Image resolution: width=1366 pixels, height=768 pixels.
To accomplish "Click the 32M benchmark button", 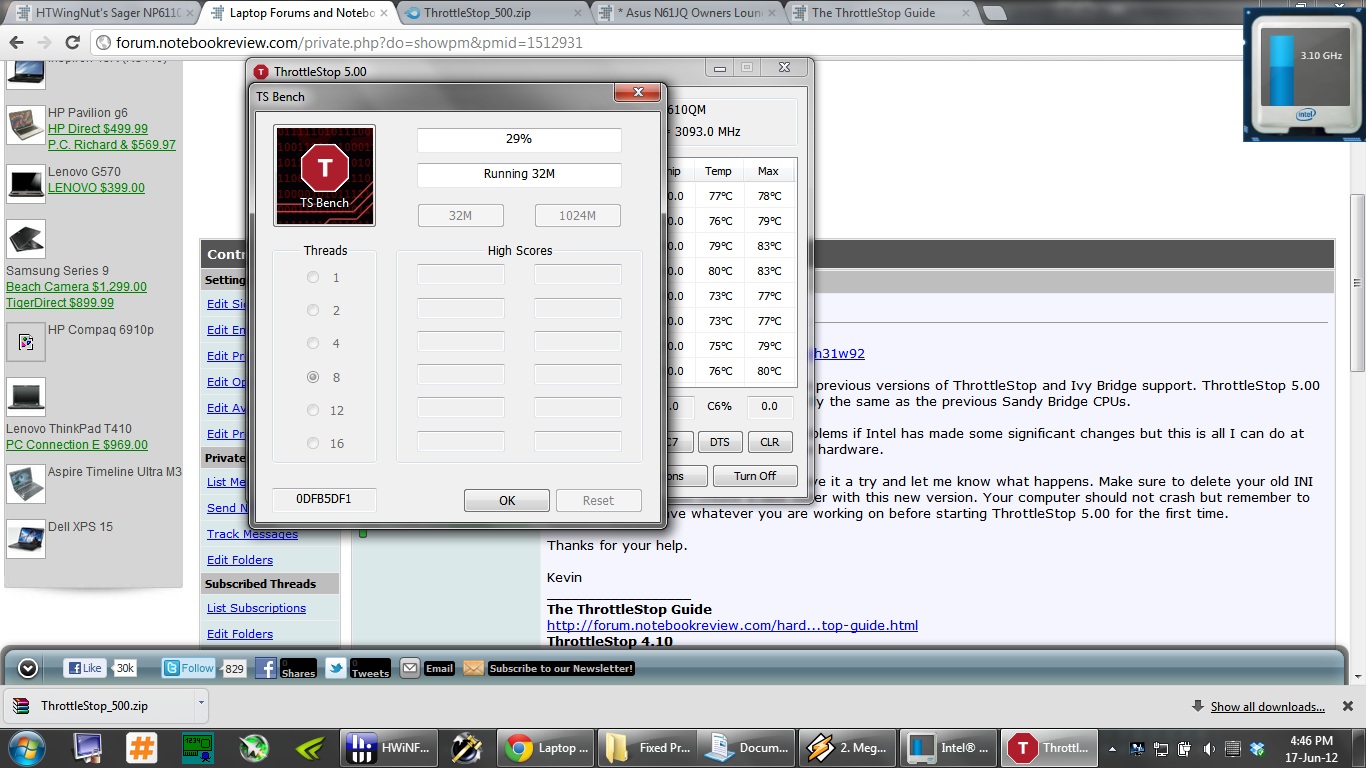I will click(460, 215).
